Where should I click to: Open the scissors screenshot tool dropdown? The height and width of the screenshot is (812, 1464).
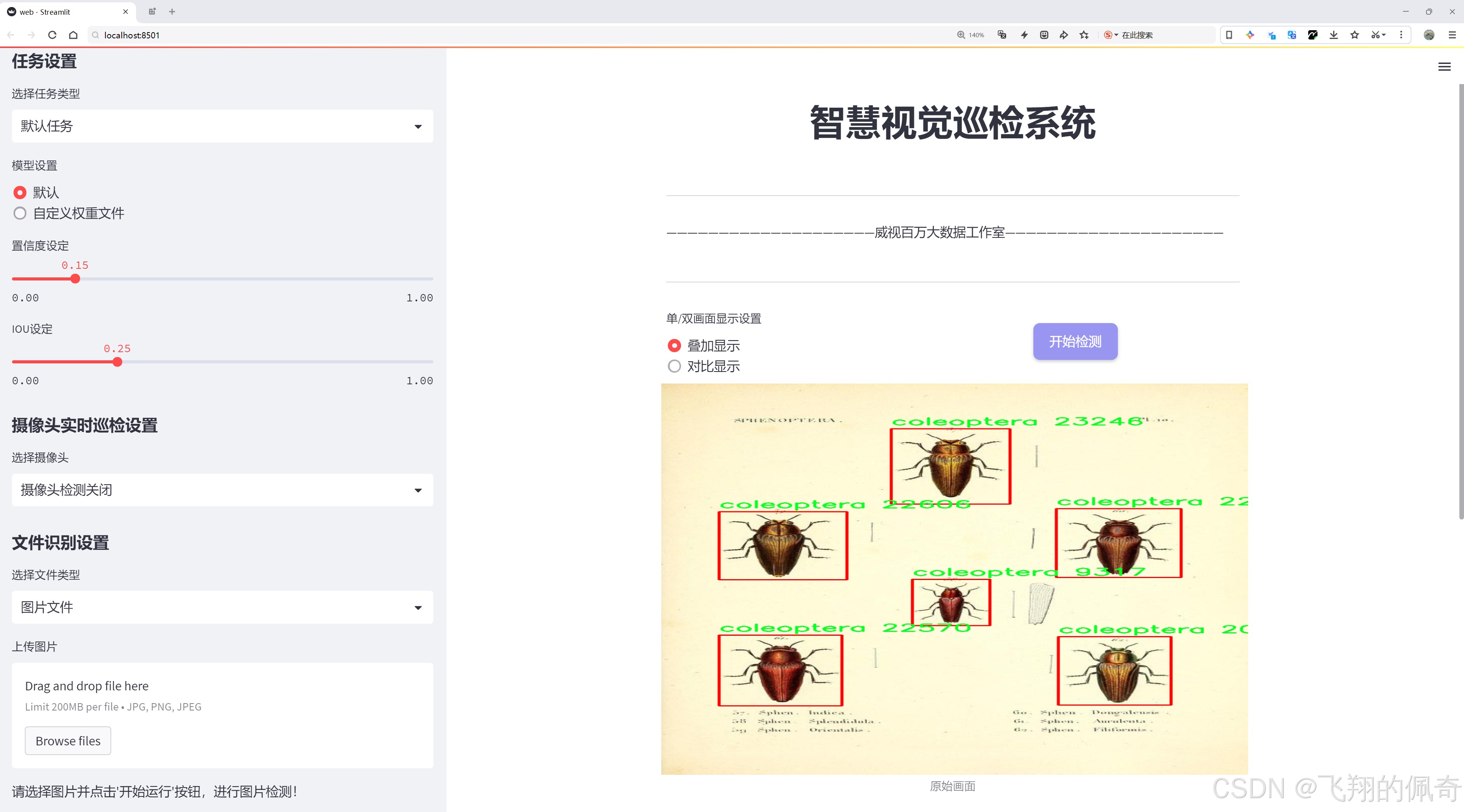[x=1378, y=35]
